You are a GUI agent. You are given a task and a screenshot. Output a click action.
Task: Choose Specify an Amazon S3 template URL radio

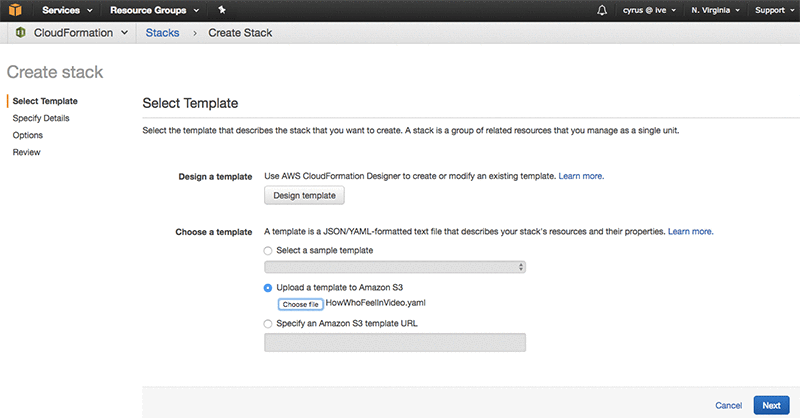tap(268, 324)
